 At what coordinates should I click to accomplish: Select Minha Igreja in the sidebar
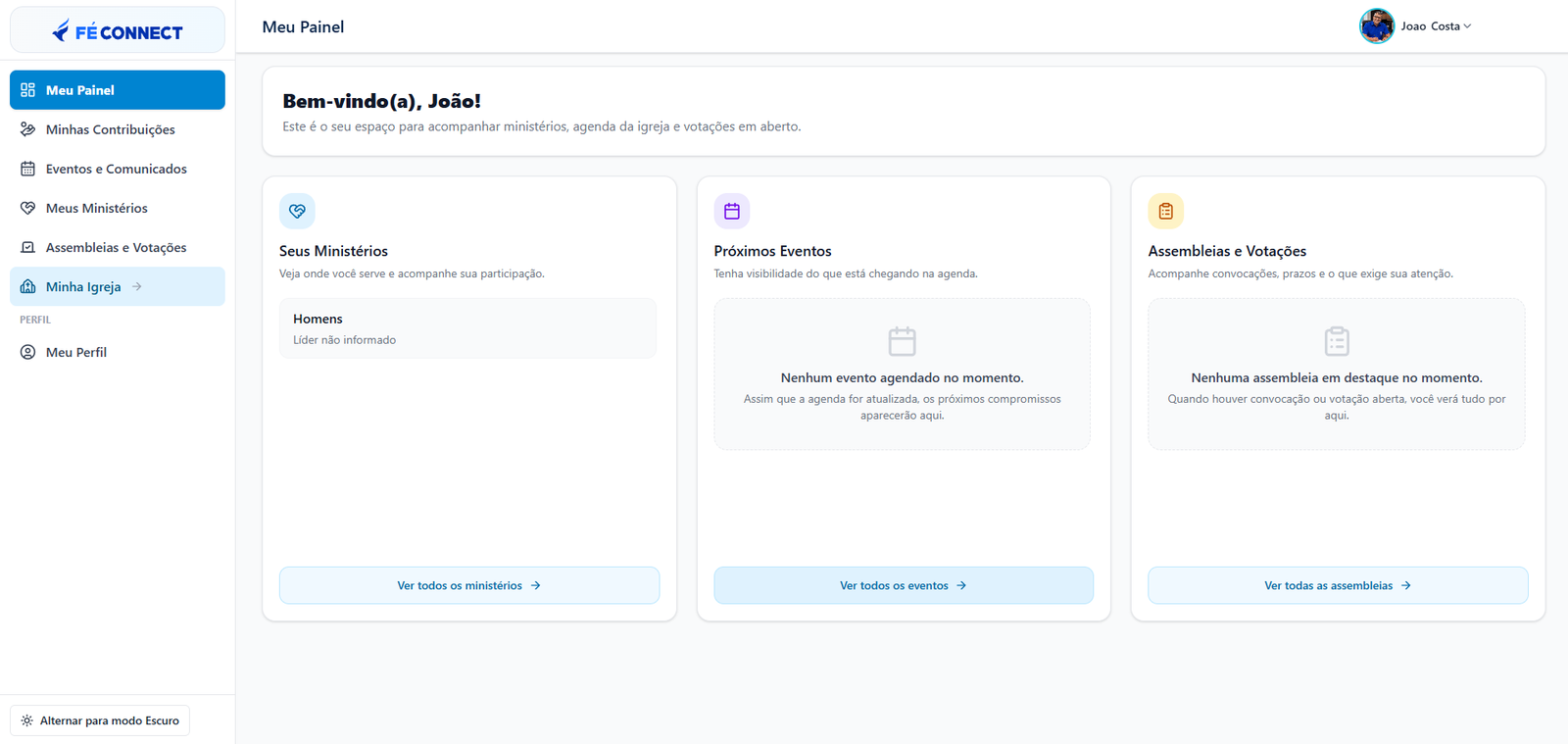pos(118,286)
